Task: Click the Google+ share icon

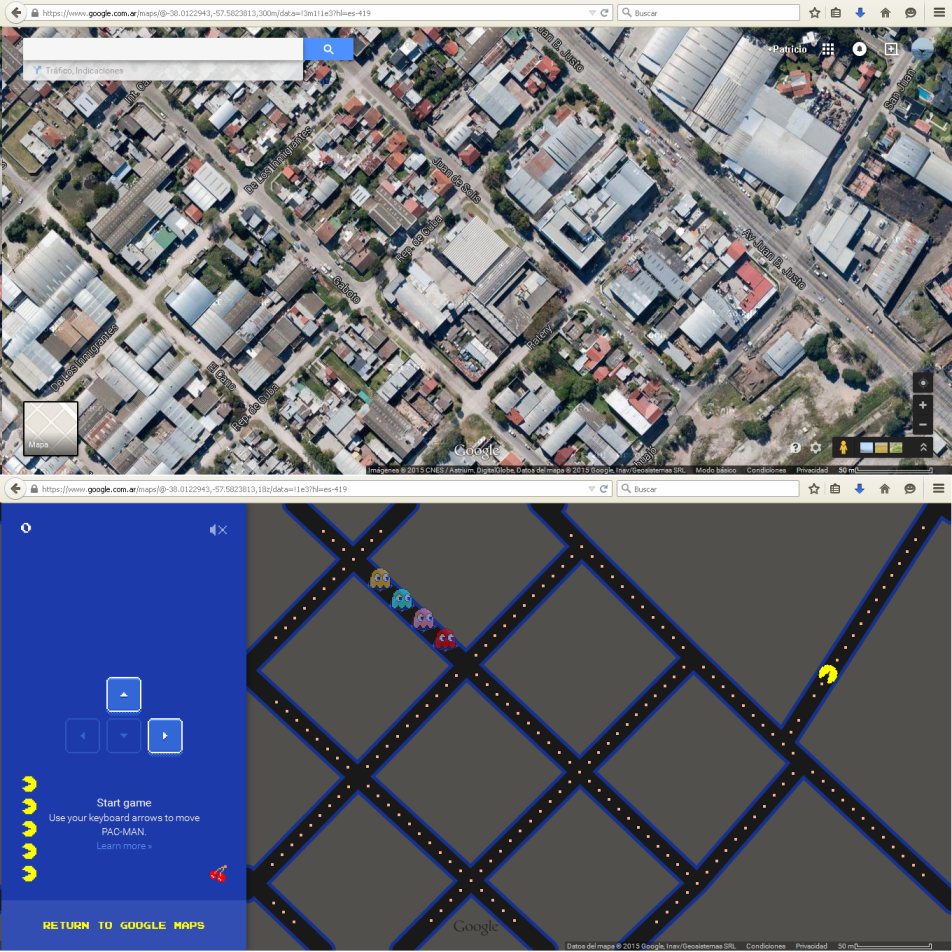Action: (x=891, y=49)
